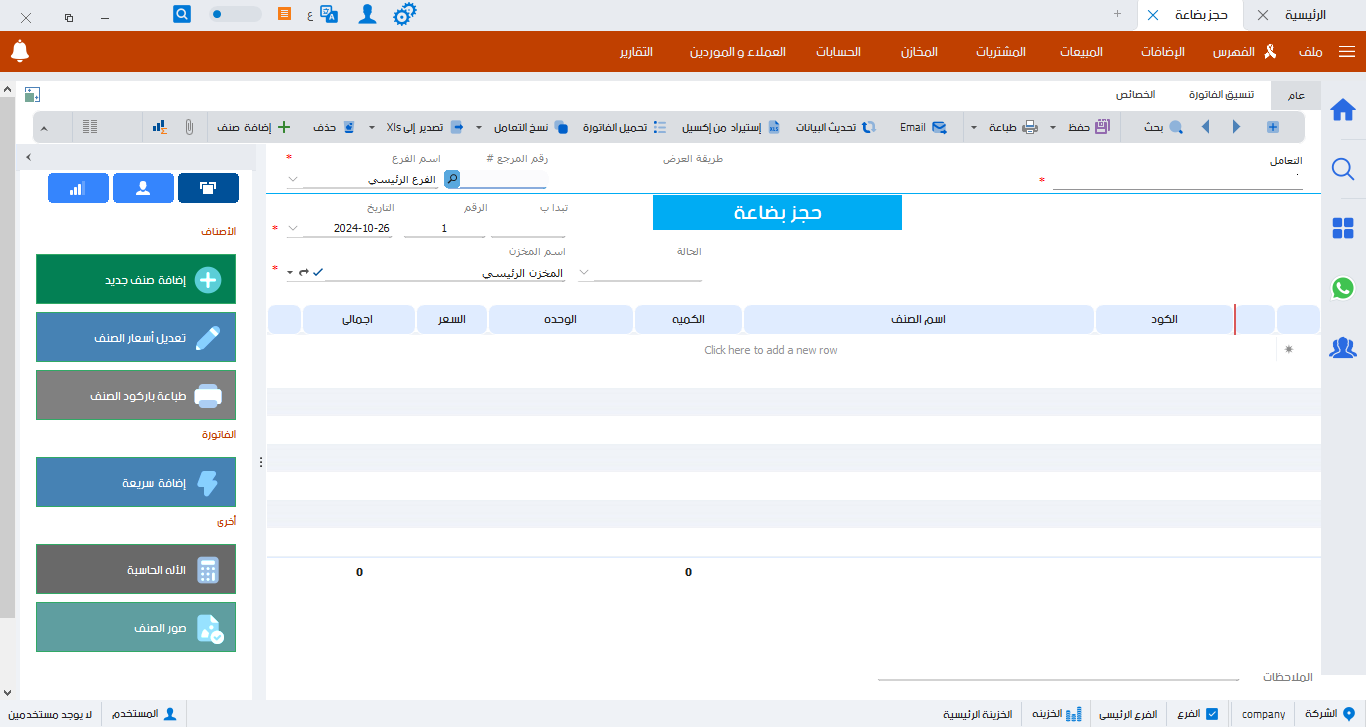Click the notification bell icon
The height and width of the screenshot is (727, 1366).
[x=19, y=50]
